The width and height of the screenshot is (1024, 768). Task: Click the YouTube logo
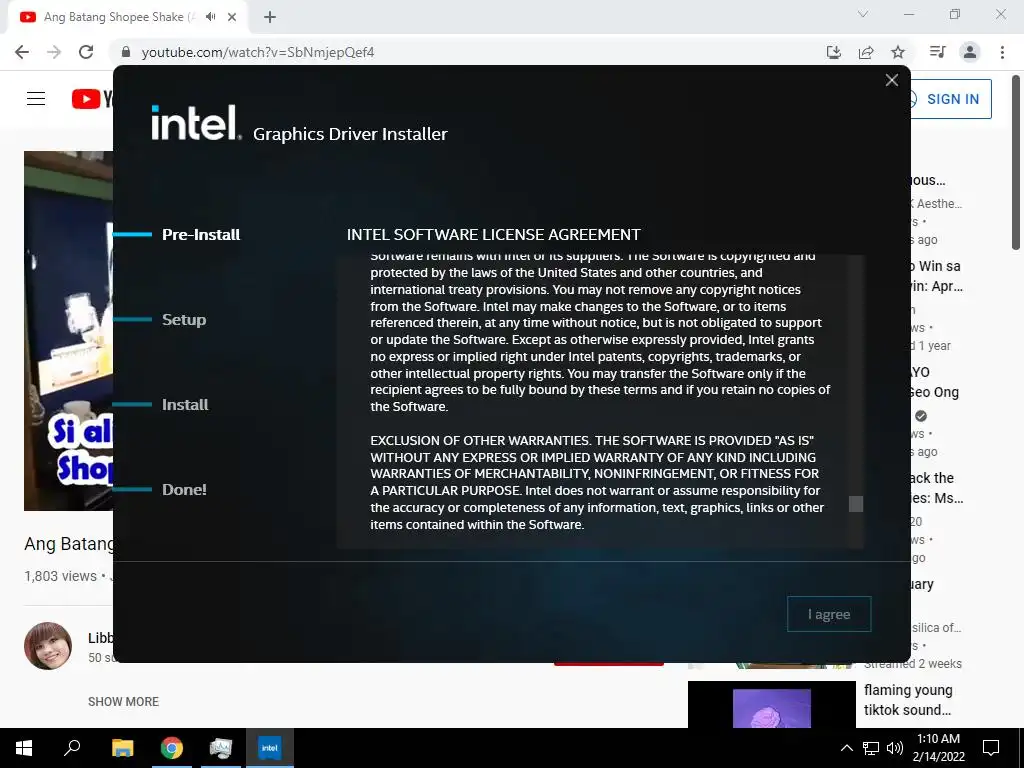pyautogui.click(x=91, y=99)
